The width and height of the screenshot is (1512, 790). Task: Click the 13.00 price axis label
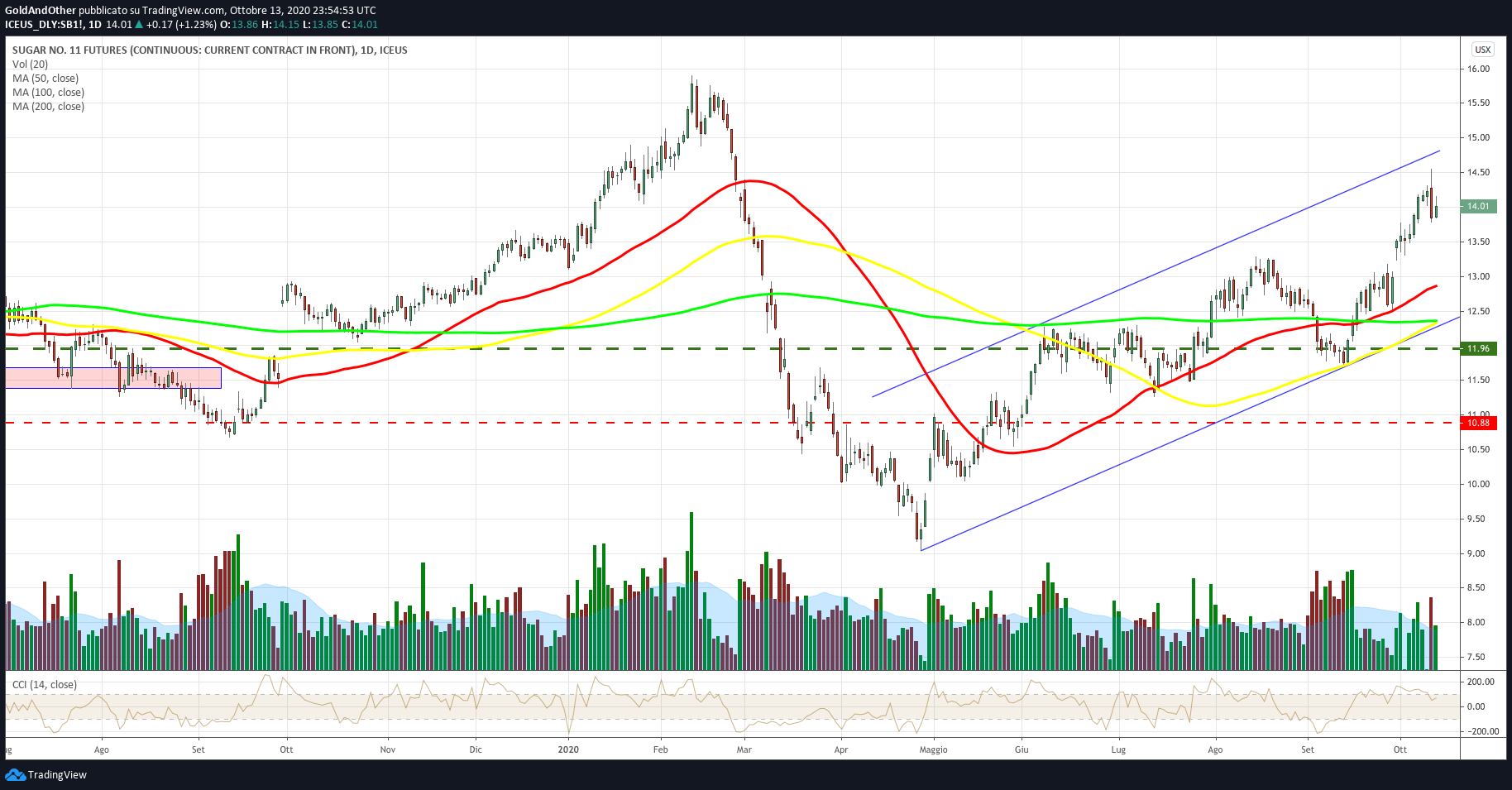click(1478, 276)
